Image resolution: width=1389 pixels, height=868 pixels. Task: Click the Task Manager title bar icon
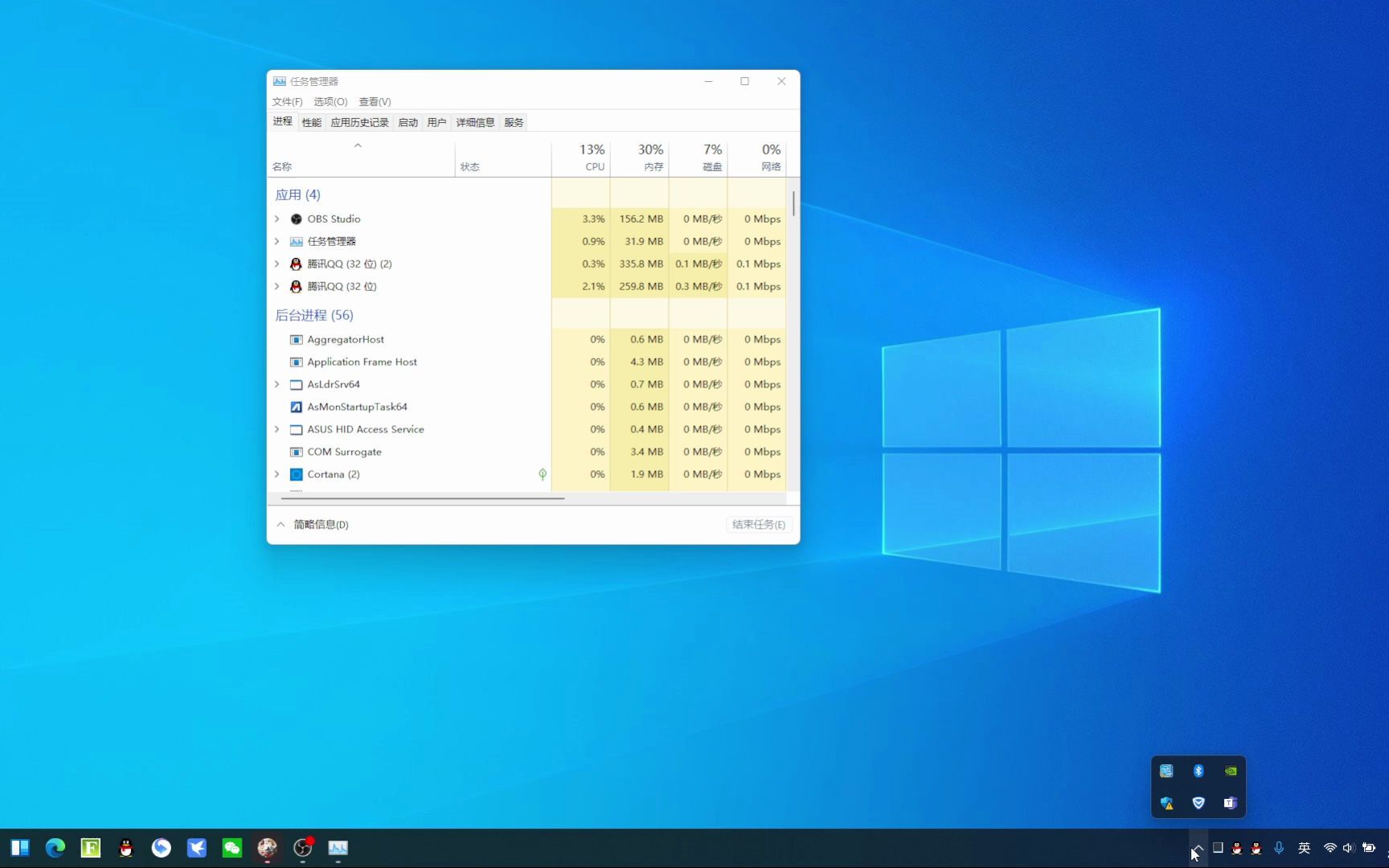point(279,81)
